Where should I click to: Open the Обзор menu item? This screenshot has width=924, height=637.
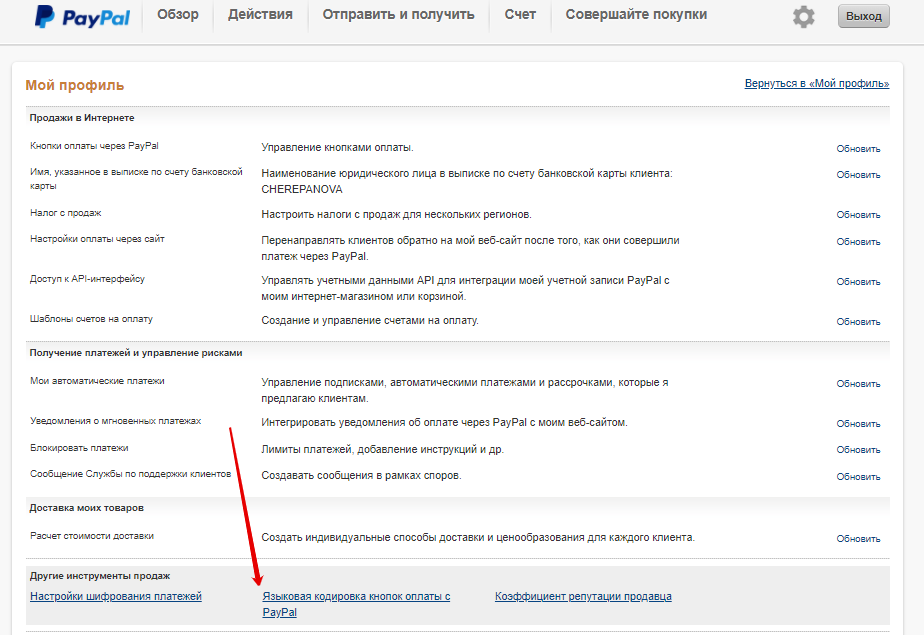point(178,15)
